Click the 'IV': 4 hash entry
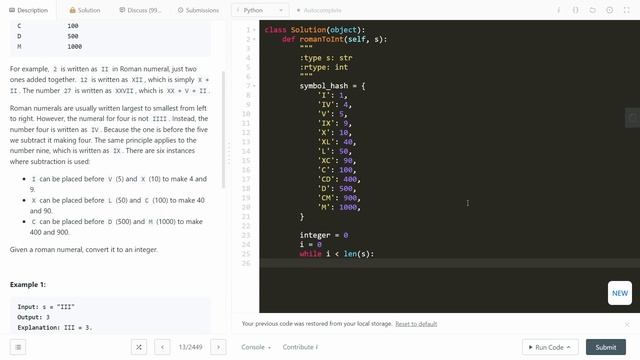The image size is (640, 360). (x=335, y=104)
